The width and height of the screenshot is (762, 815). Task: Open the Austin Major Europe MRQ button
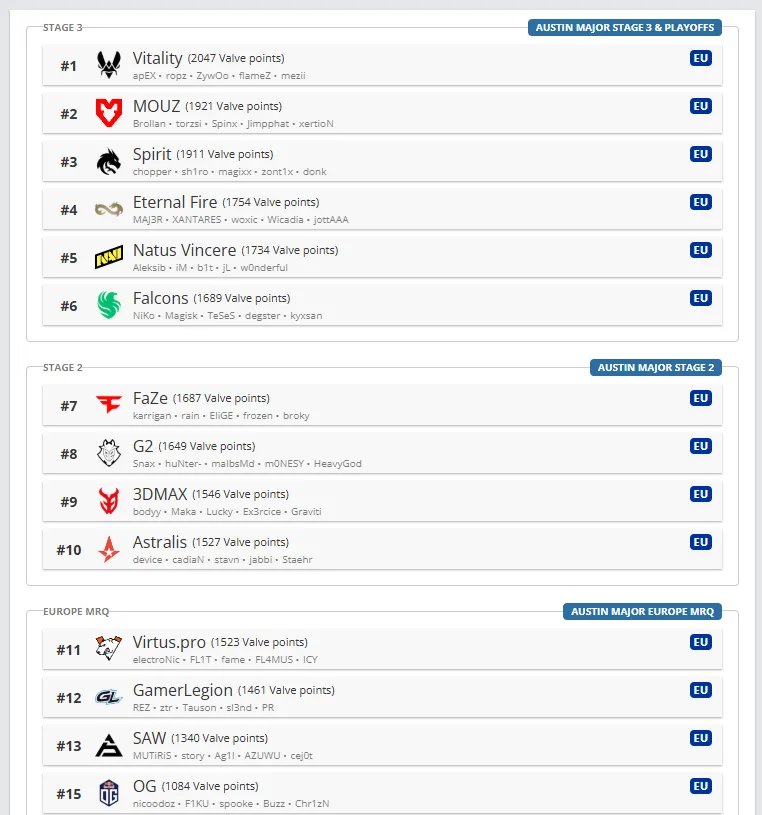[642, 611]
